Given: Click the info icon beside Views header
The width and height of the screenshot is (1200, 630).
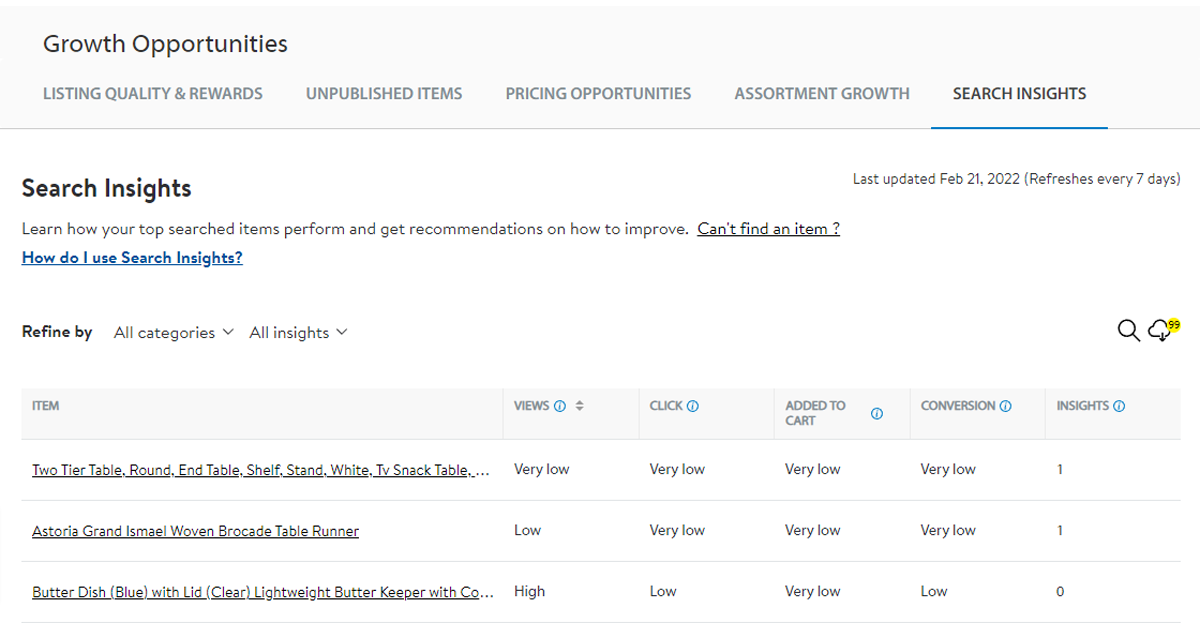Looking at the screenshot, I should click(x=559, y=405).
